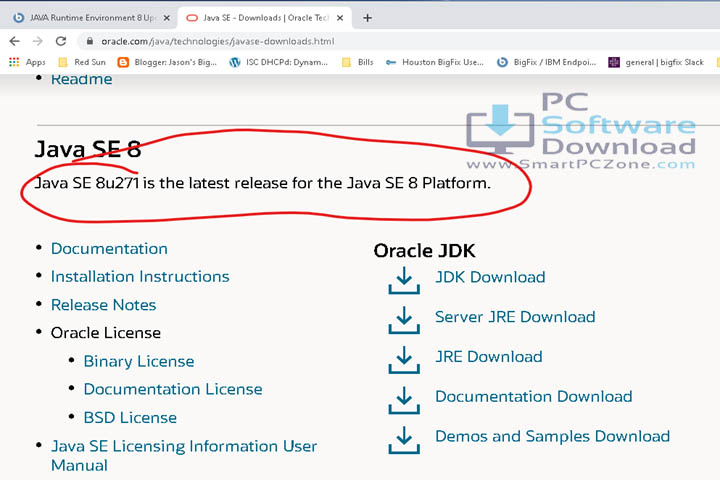Image resolution: width=720 pixels, height=480 pixels.
Task: Click the JRE Download link
Action: [489, 357]
